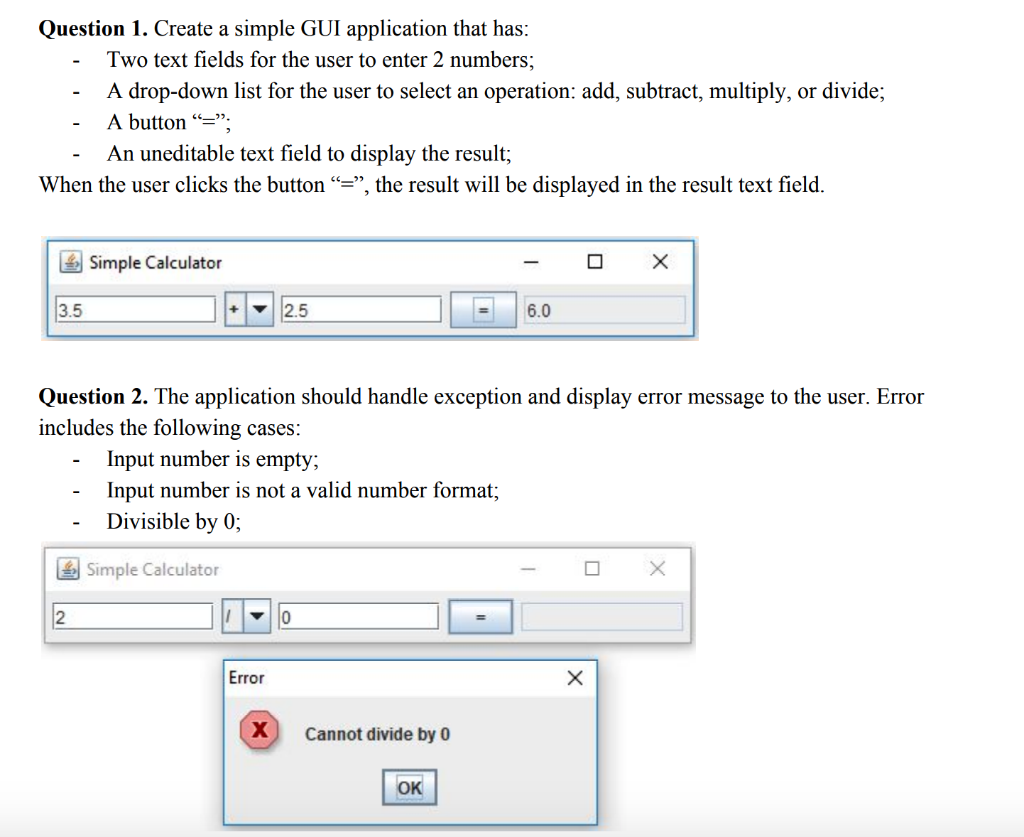Click the equals icon button showing 6.0 result
The image size is (1024, 837).
(483, 310)
